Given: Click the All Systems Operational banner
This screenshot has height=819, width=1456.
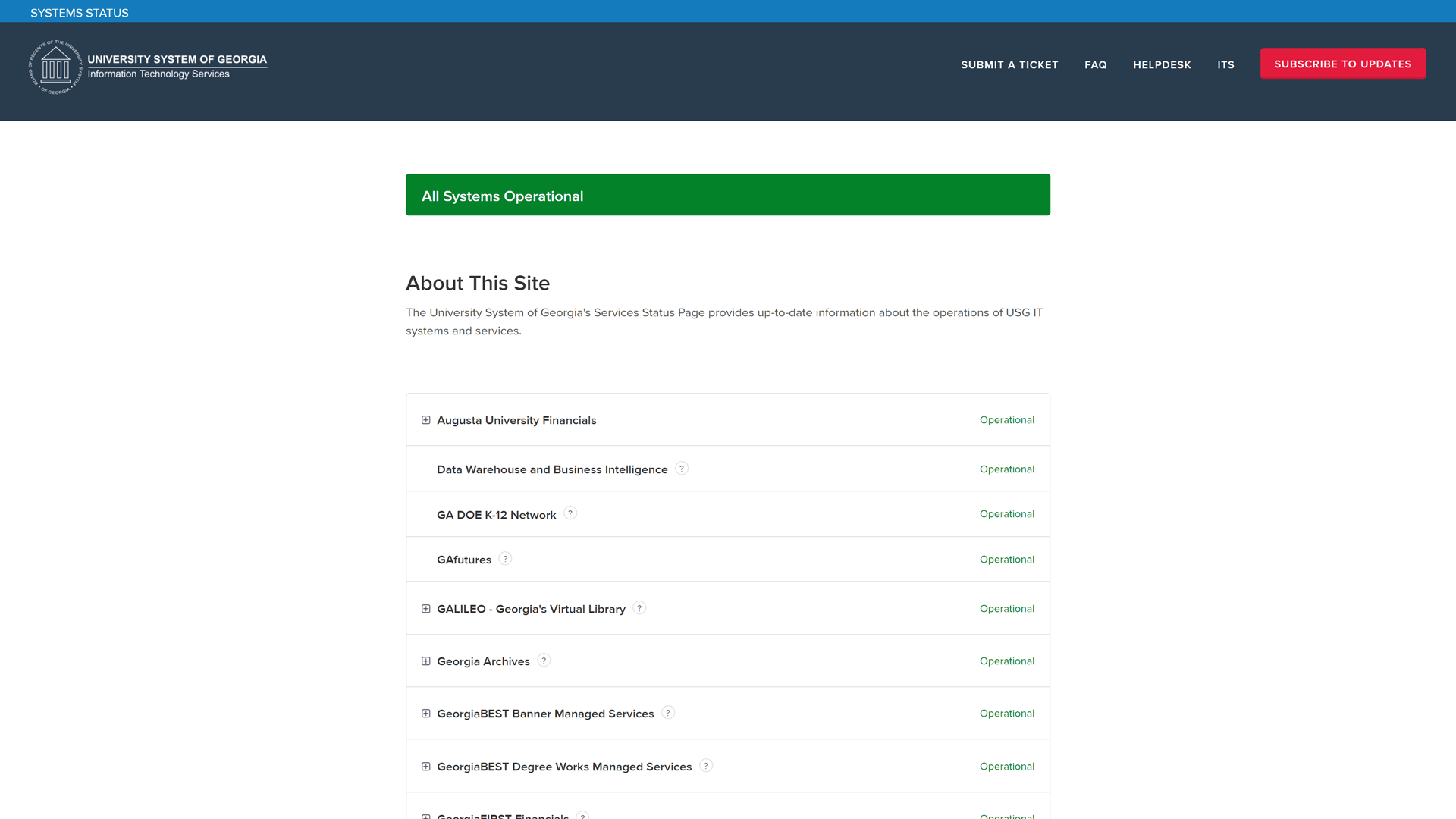Looking at the screenshot, I should point(728,195).
